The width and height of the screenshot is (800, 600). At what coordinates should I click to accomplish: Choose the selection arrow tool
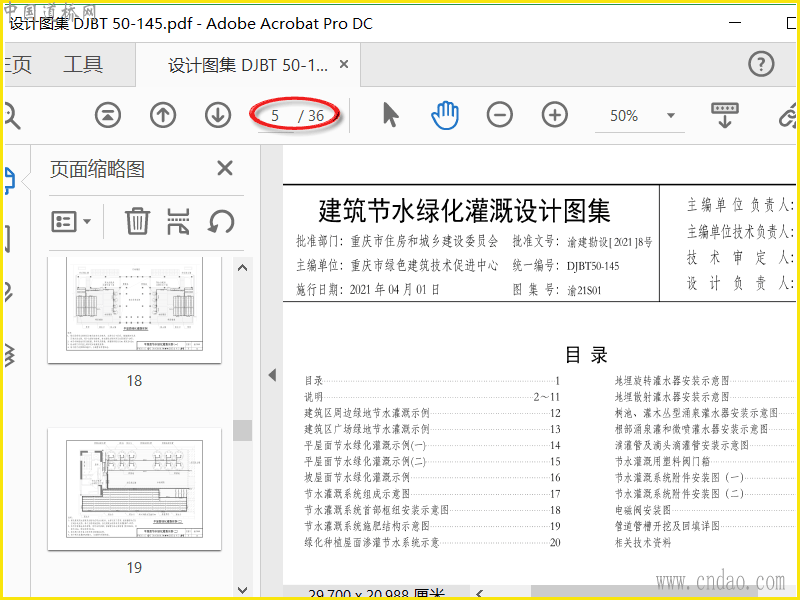[390, 114]
